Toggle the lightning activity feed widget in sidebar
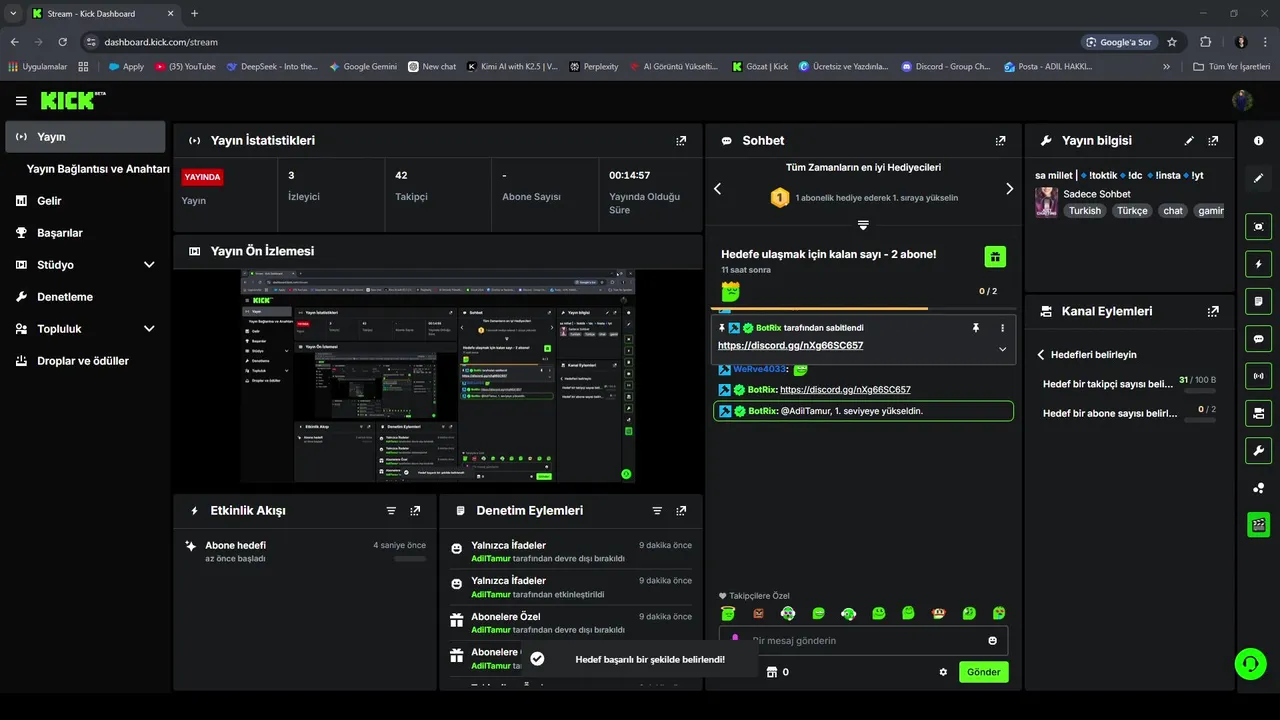Screen dimensions: 1280x720 point(1258,264)
